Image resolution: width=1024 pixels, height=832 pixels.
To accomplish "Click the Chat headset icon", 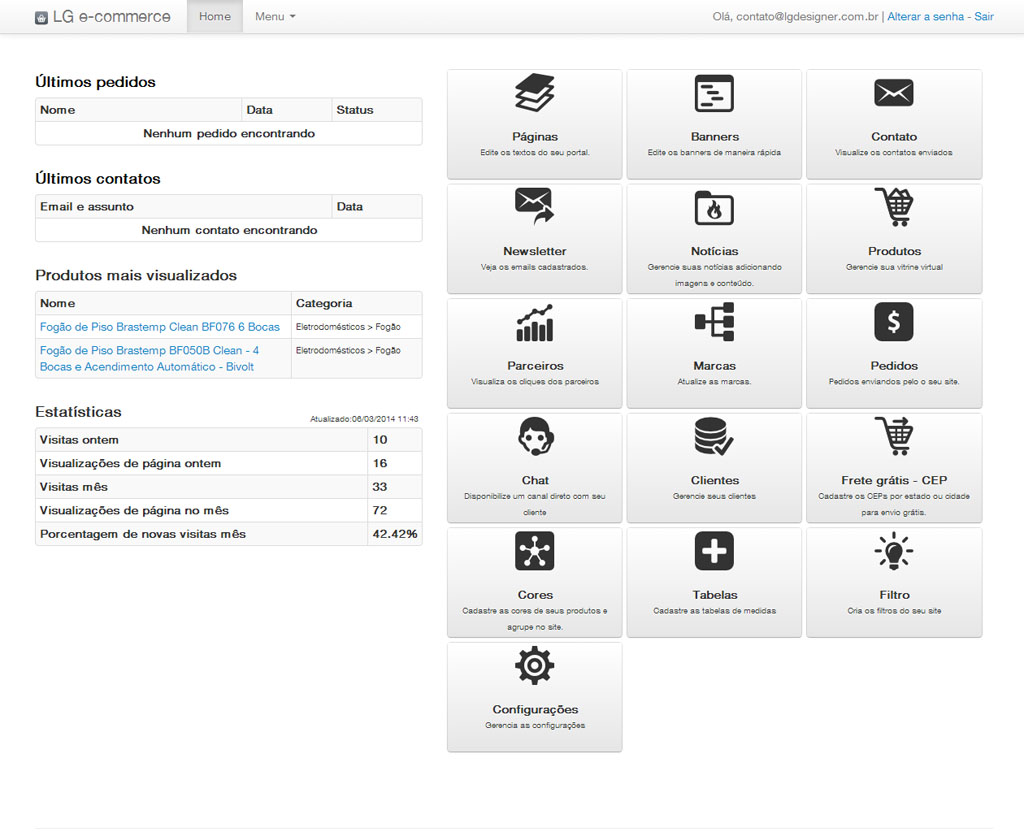I will (534, 437).
